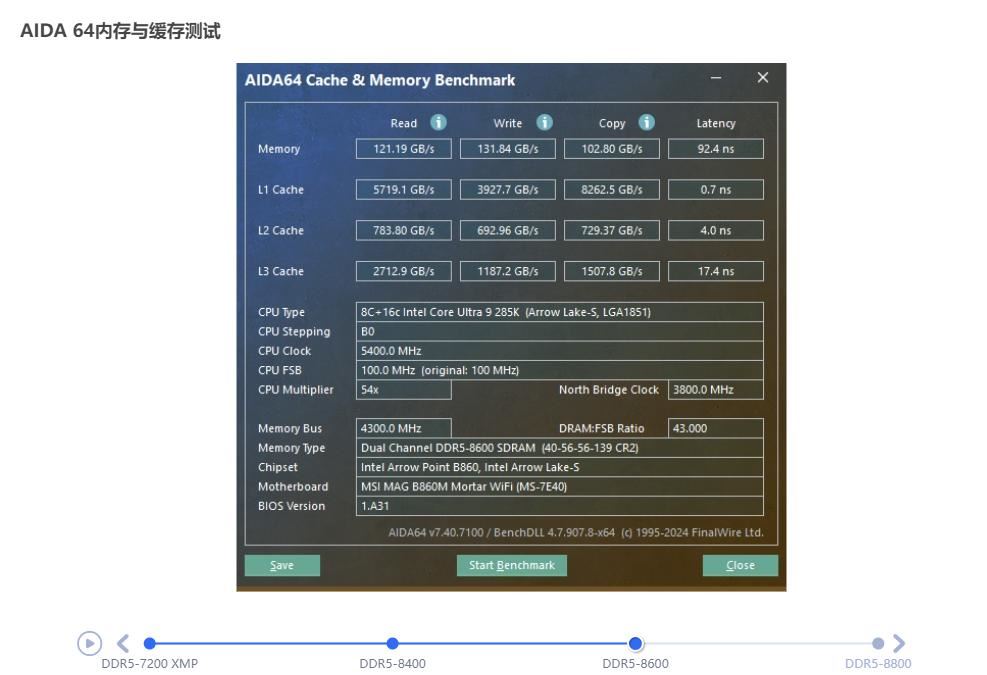Click the Latency column header
The height and width of the screenshot is (675, 987).
coord(716,123)
